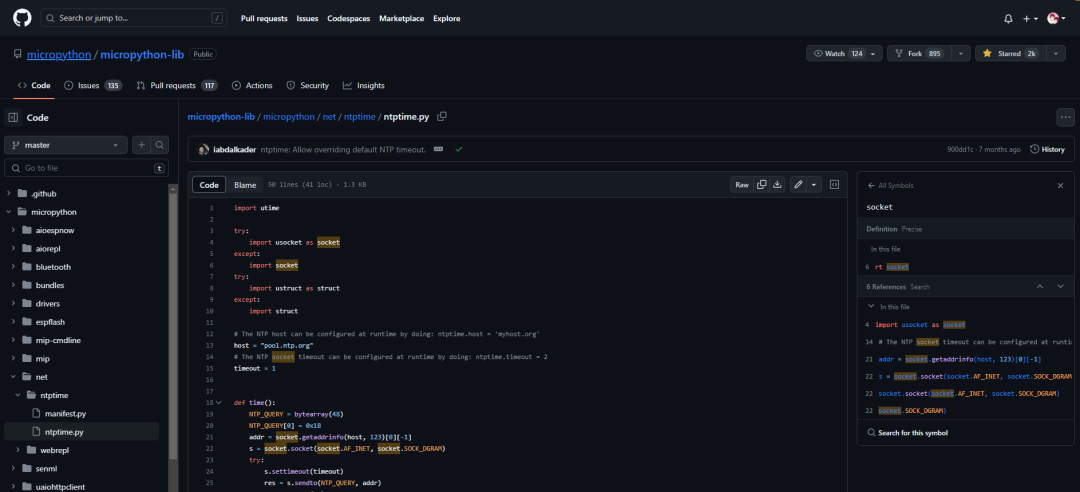Add a file using the plus icon
Screen dimensions: 1080x492
141,145
